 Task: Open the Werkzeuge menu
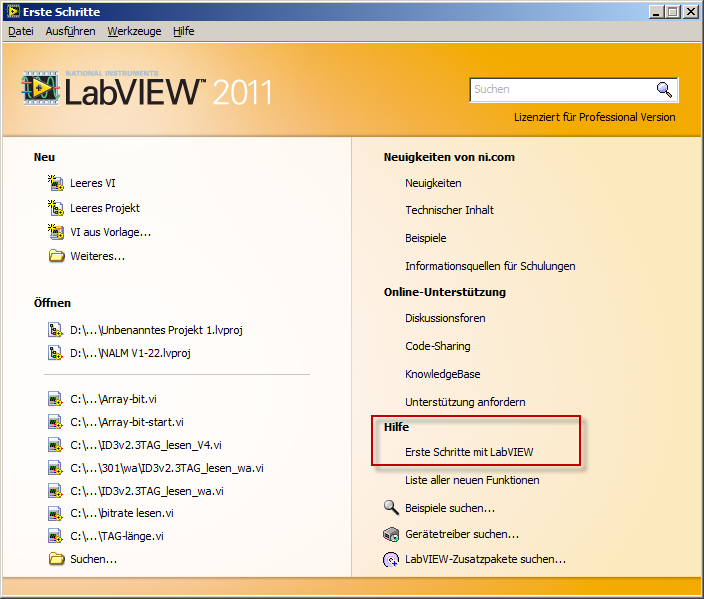[134, 31]
